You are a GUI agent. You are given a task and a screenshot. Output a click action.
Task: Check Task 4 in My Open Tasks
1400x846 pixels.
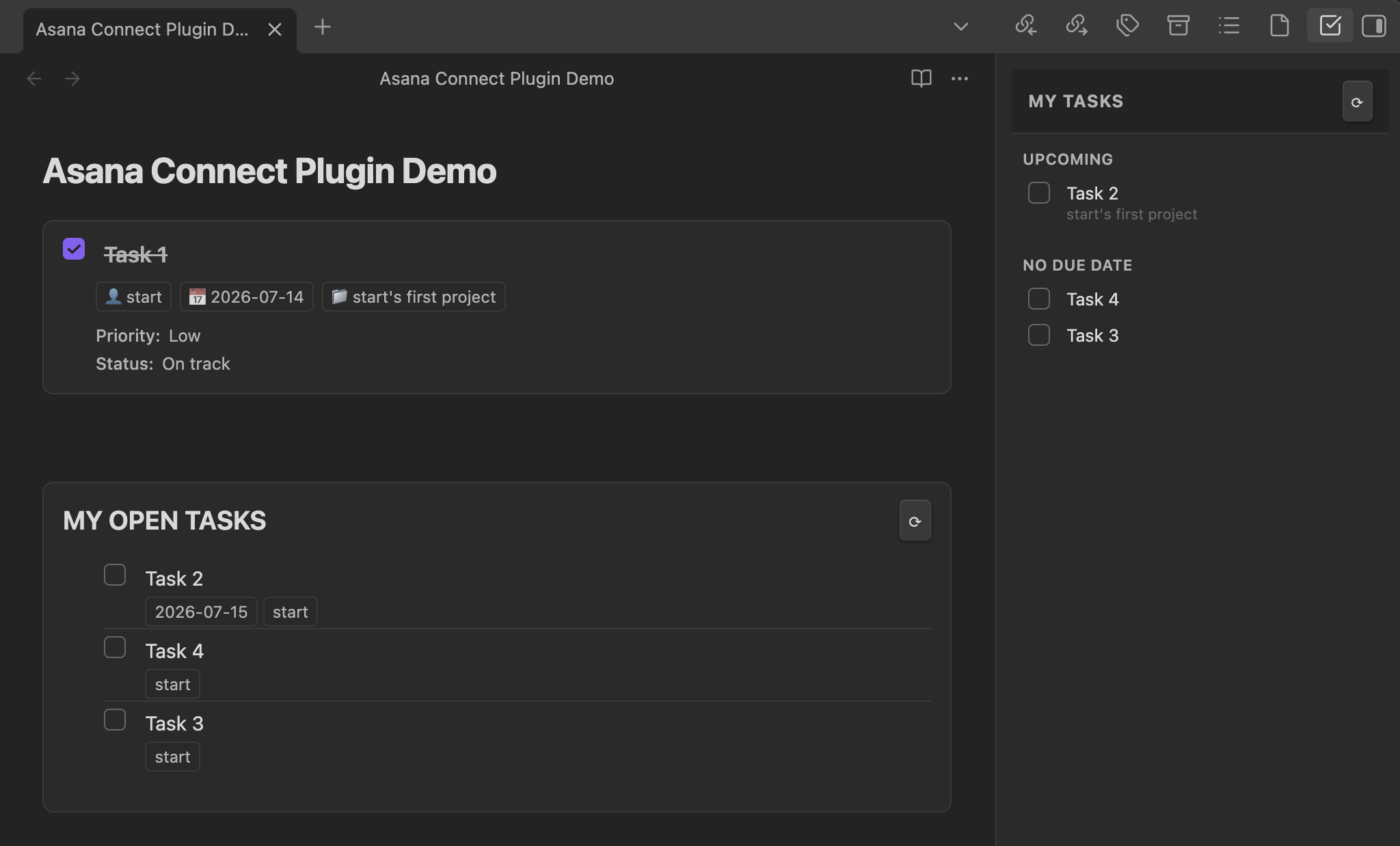click(x=115, y=647)
